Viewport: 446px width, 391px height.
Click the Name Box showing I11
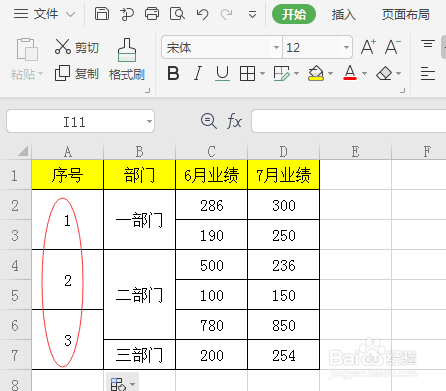point(75,122)
